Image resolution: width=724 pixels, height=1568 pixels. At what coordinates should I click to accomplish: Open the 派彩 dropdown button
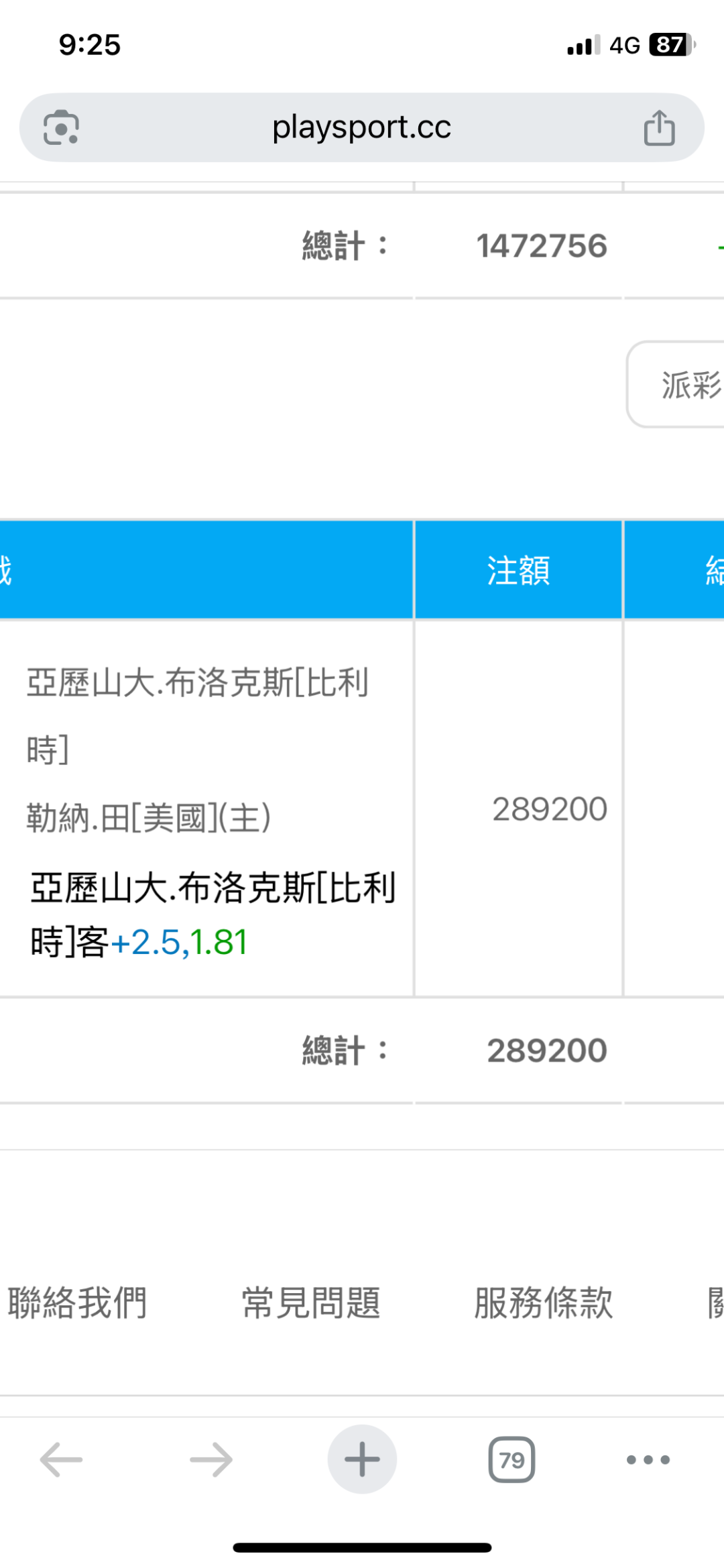(x=677, y=384)
